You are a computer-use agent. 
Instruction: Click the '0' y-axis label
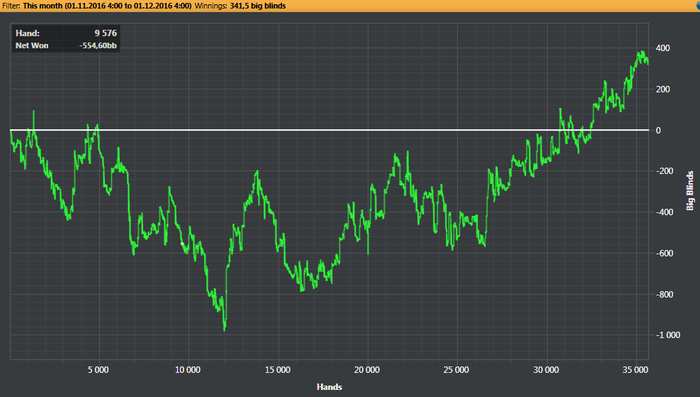click(658, 130)
